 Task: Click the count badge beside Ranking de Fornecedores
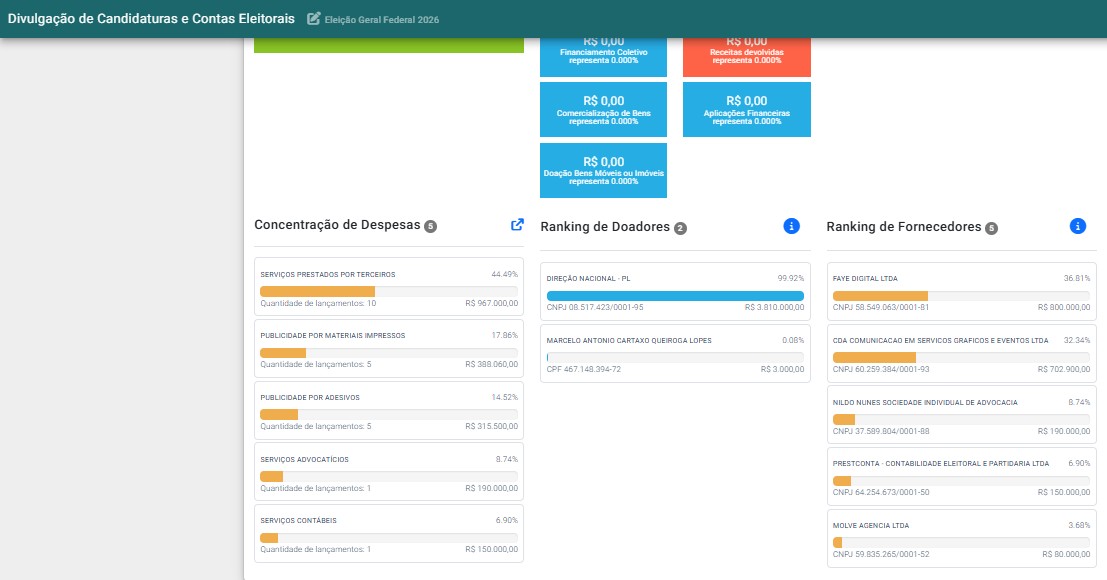(991, 228)
